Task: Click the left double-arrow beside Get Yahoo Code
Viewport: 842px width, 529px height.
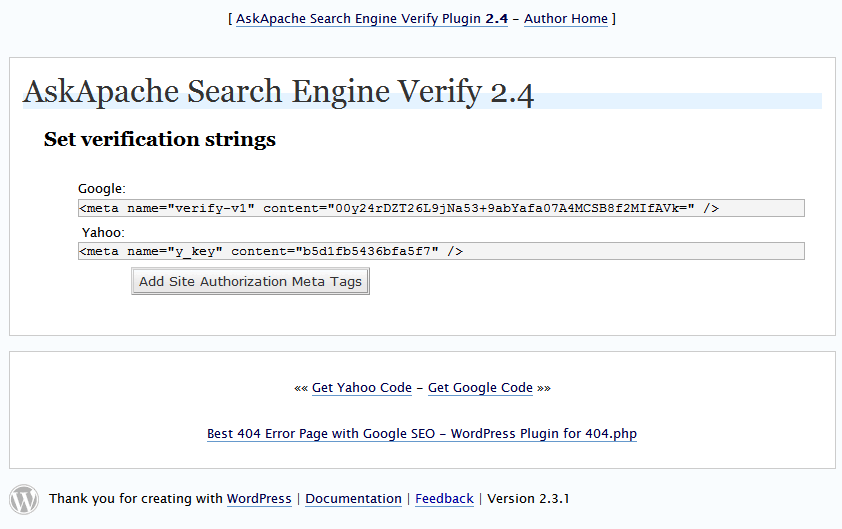Action: 300,388
